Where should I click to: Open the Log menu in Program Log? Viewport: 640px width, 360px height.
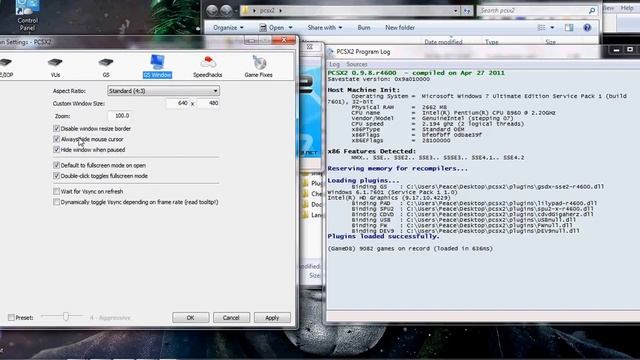pyautogui.click(x=334, y=64)
